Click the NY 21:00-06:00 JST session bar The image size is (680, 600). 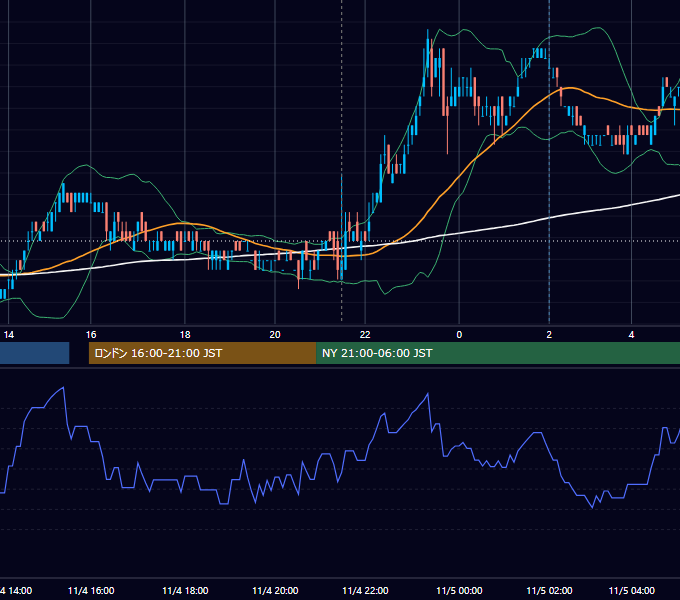coord(498,353)
